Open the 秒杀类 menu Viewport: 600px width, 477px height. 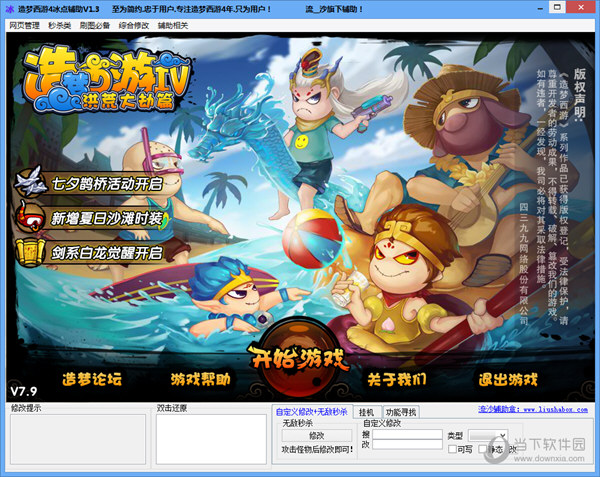click(x=60, y=26)
